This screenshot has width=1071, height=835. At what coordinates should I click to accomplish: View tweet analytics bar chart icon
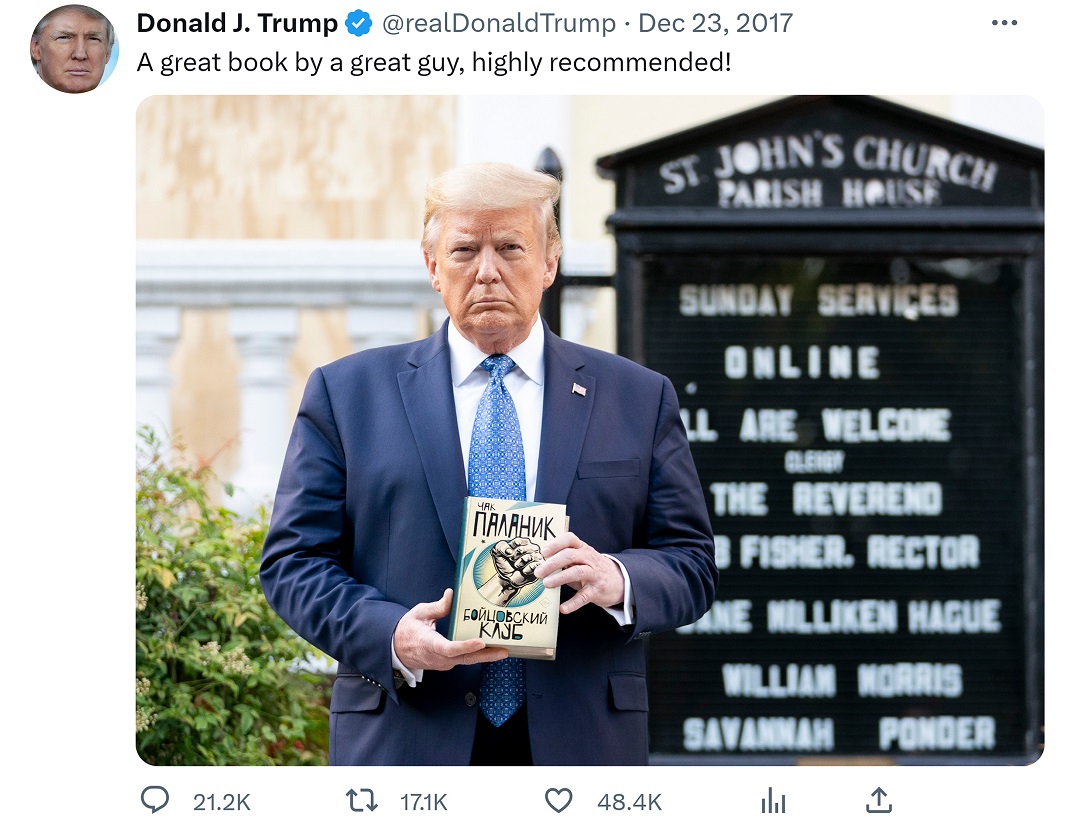(x=773, y=801)
